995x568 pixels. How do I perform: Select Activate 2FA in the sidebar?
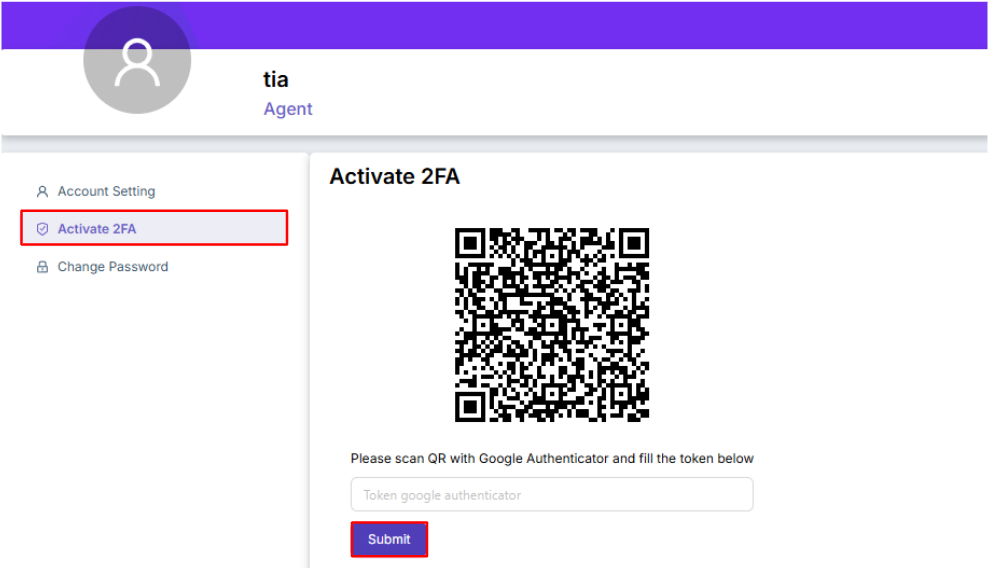[97, 229]
